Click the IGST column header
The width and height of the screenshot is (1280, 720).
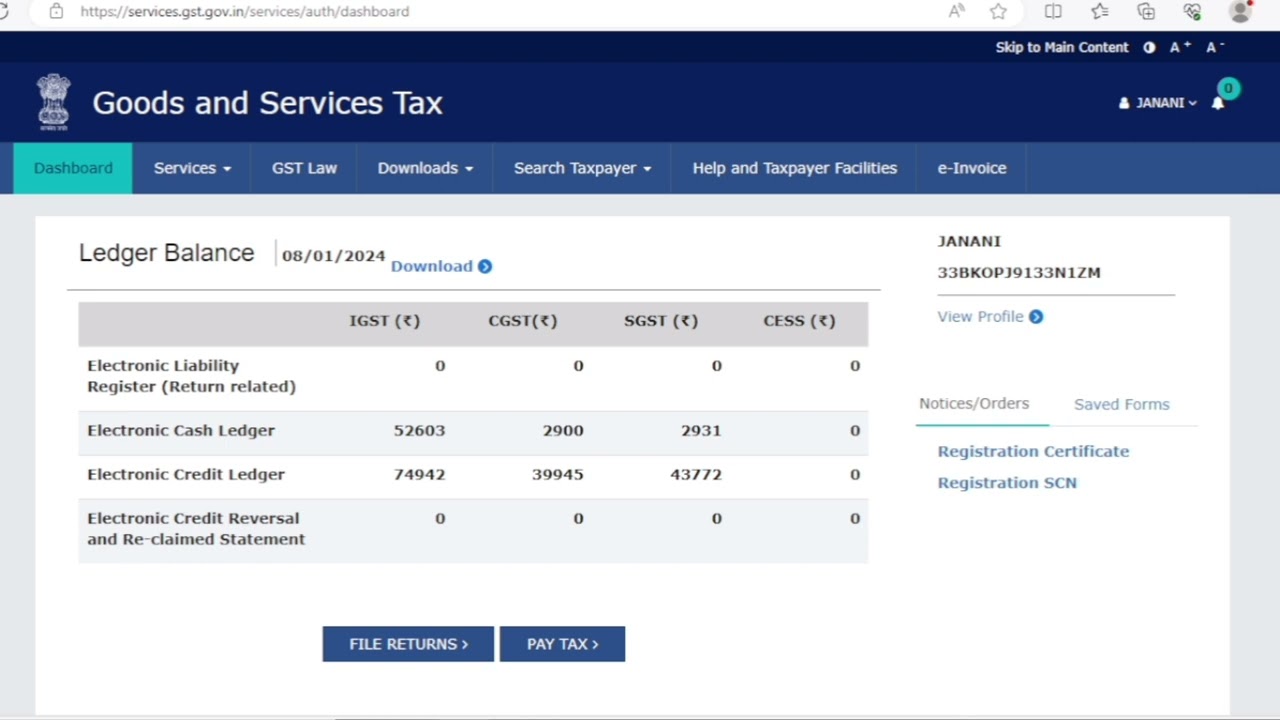coord(385,321)
